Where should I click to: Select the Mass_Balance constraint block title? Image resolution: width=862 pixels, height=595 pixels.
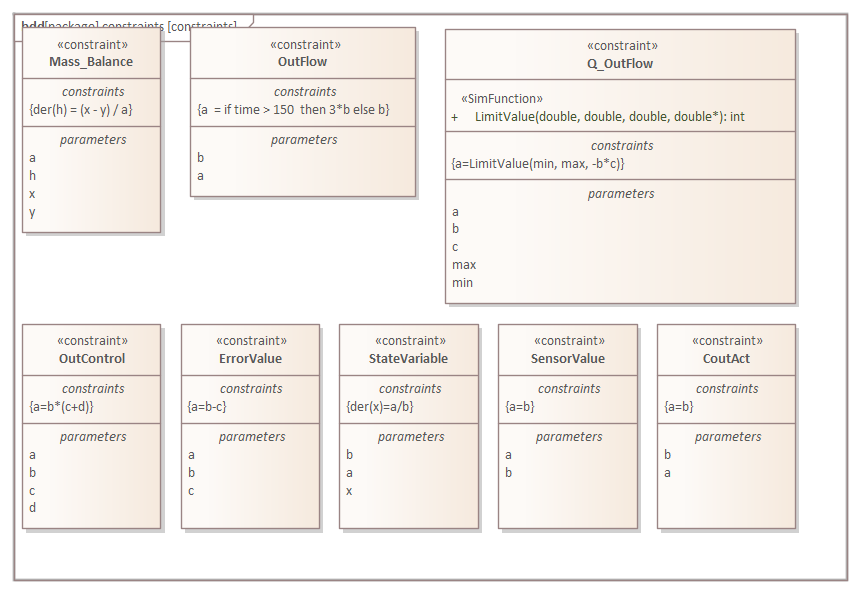pyautogui.click(x=91, y=62)
